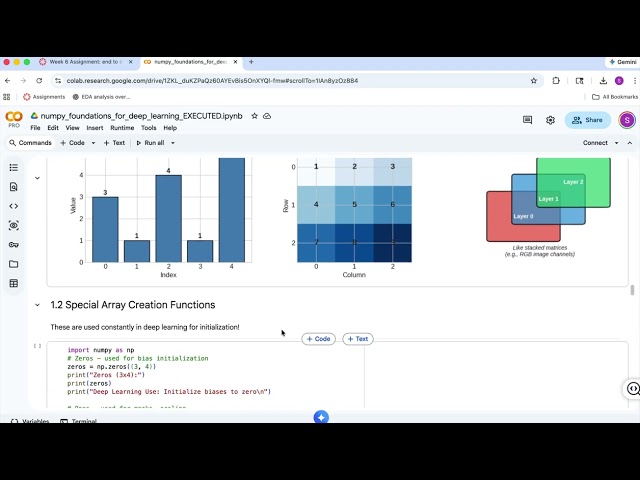This screenshot has height=480, width=640.
Task: Open the secrets key icon in sidebar
Action: point(13,244)
